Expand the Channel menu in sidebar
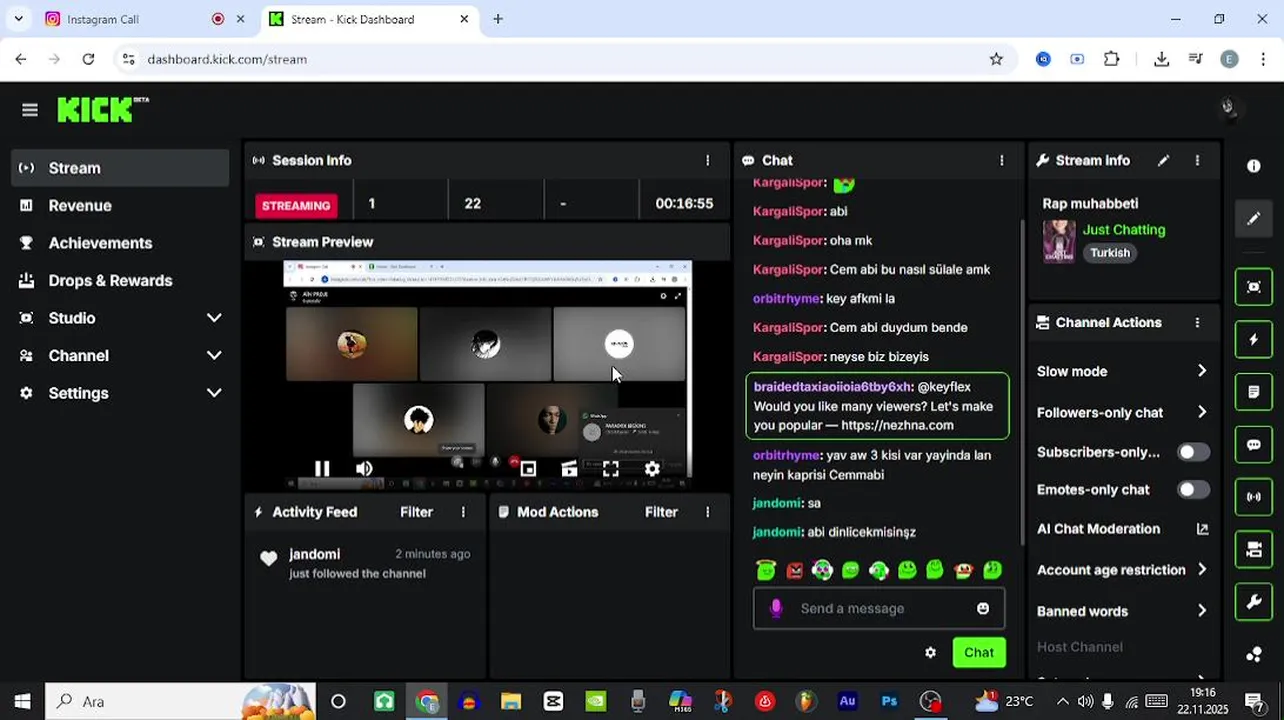 point(214,356)
